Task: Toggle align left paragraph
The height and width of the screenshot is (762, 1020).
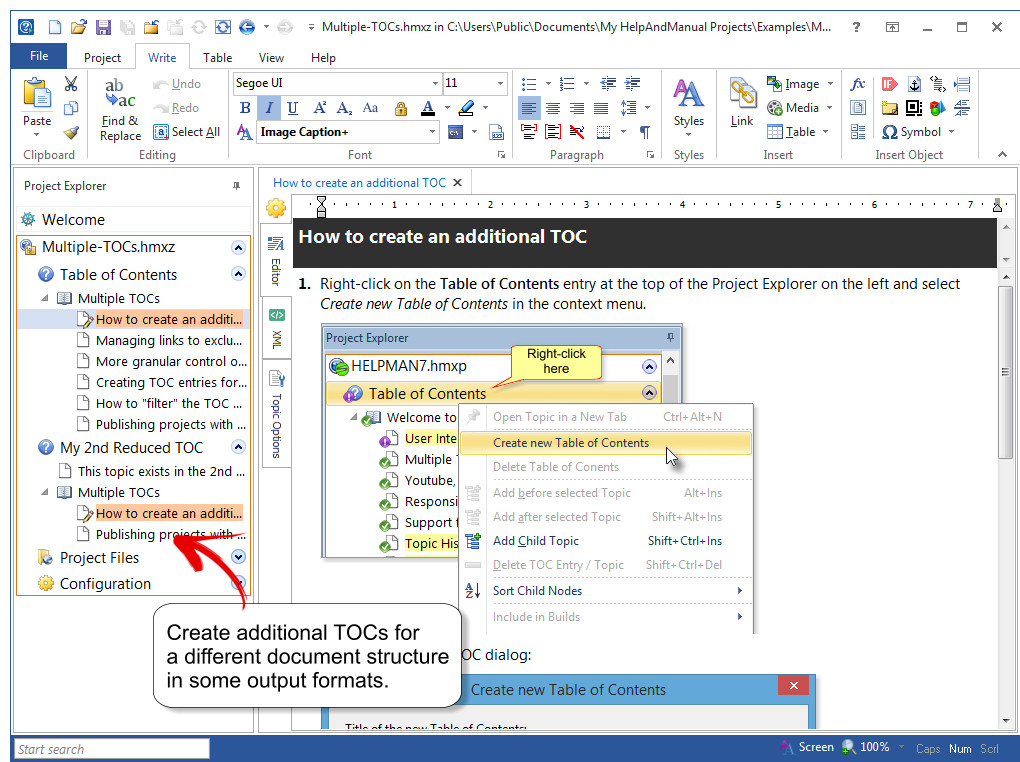Action: [x=529, y=108]
